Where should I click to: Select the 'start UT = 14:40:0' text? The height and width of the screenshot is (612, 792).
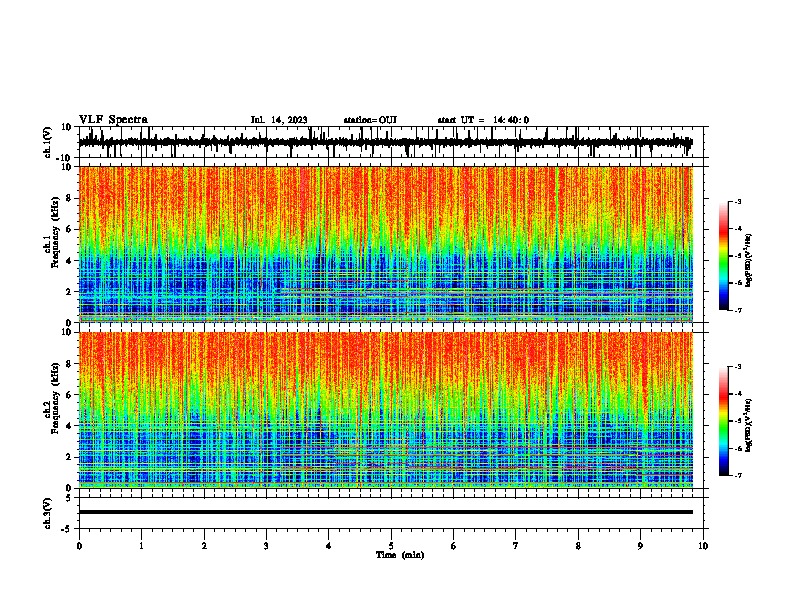pyautogui.click(x=483, y=120)
